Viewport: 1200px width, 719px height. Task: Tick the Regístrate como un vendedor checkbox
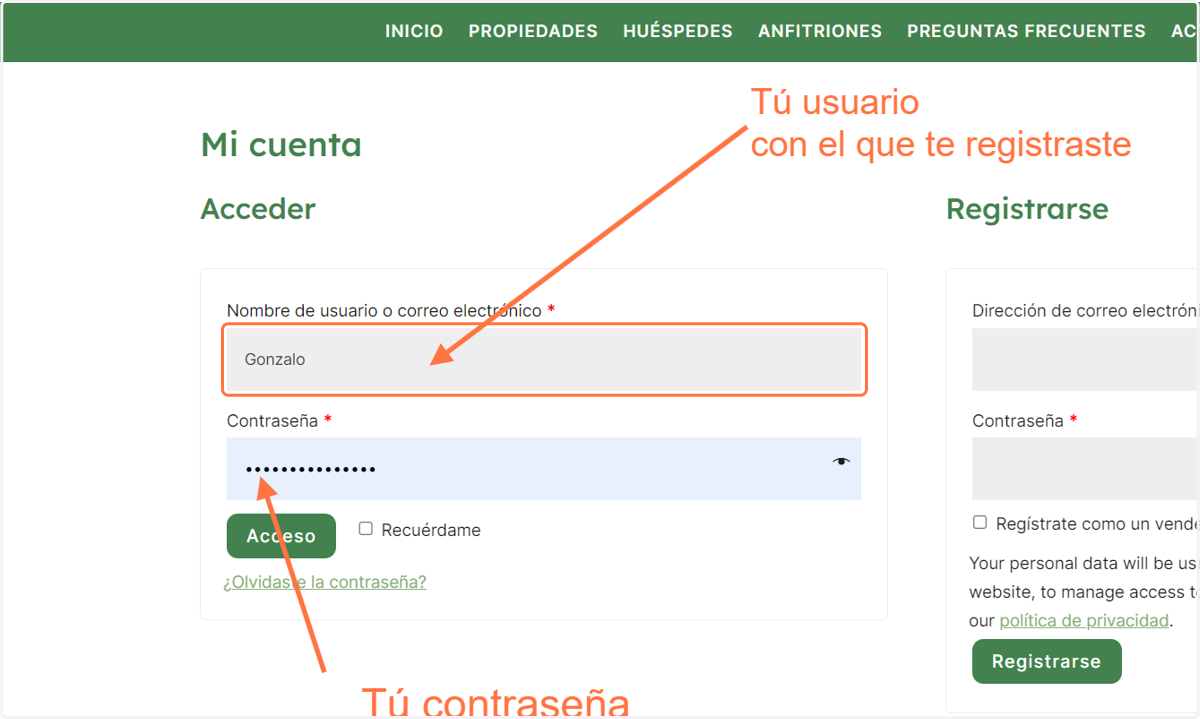[980, 522]
